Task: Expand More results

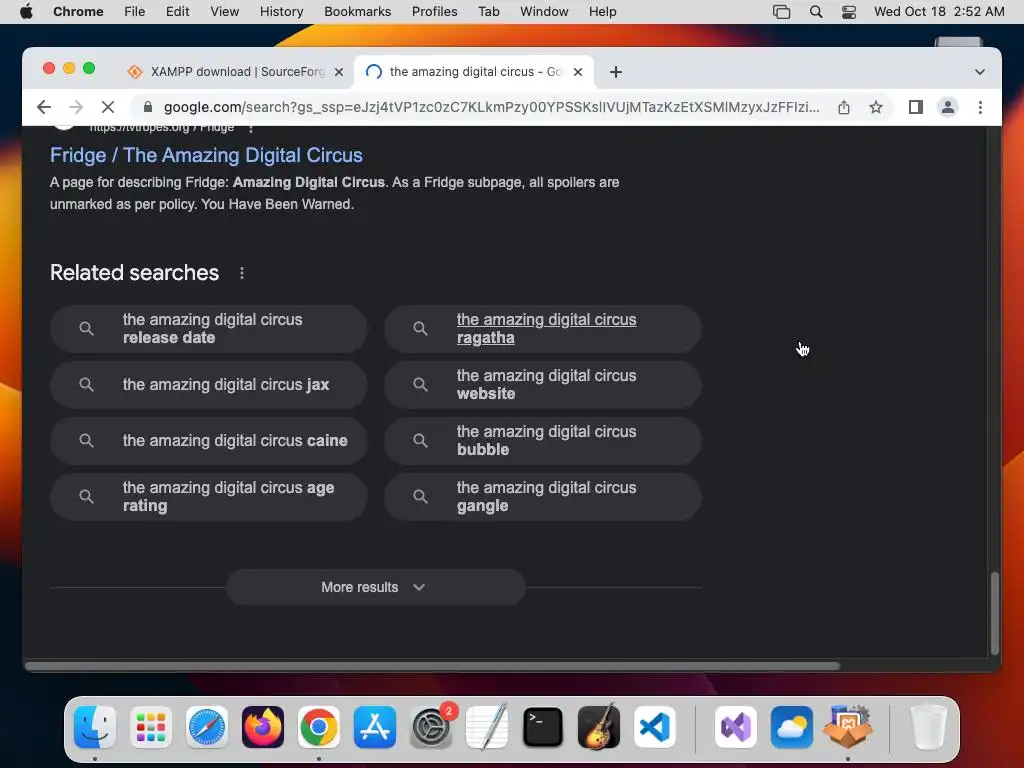Action: tap(376, 587)
